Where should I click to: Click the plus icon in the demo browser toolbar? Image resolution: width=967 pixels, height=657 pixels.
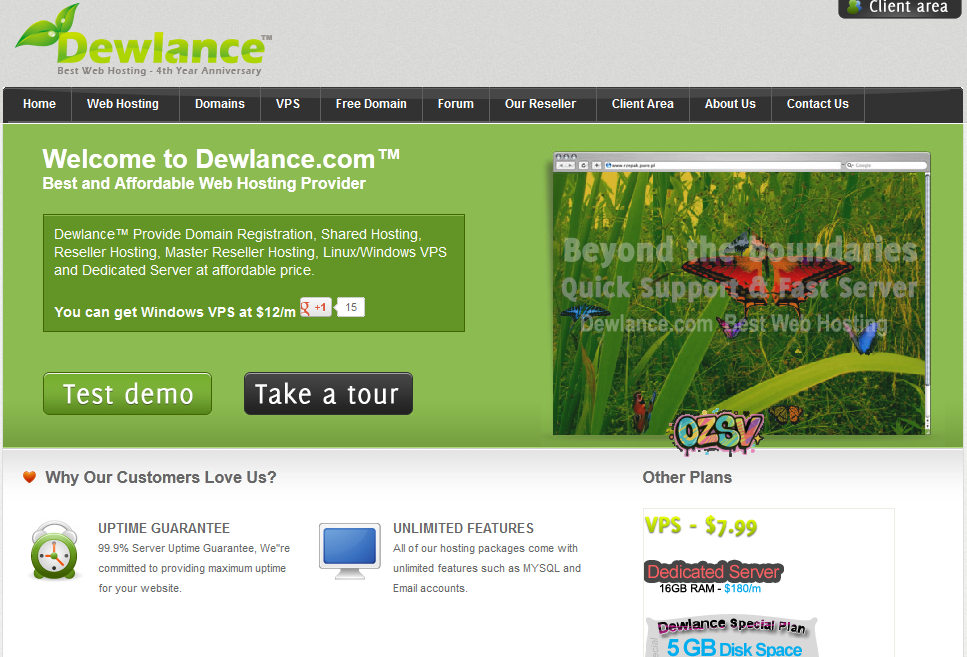597,163
